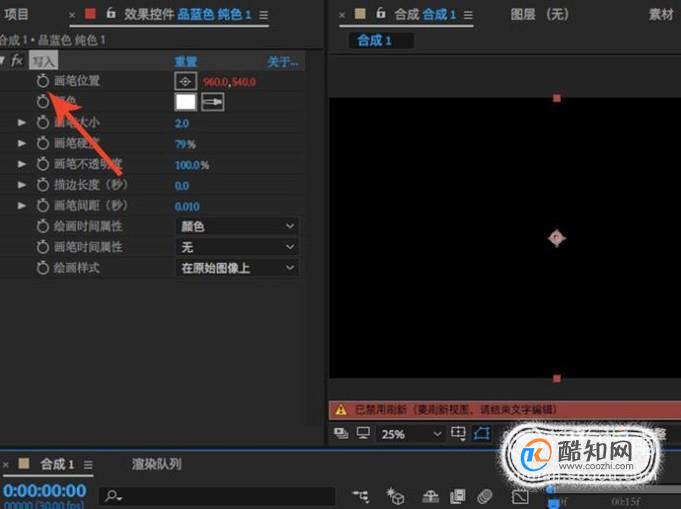Viewport: 681px width, 509px height.
Task: Click 重置 to reset the effect
Action: pos(186,62)
